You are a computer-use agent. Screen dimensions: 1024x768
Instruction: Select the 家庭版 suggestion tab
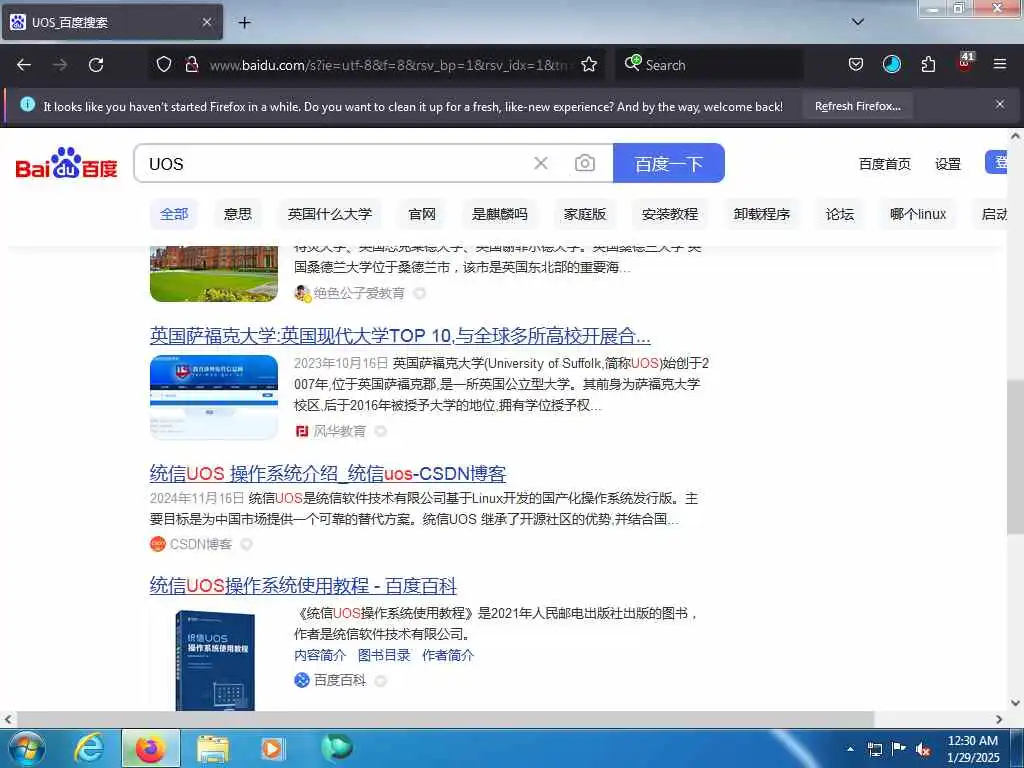pyautogui.click(x=585, y=214)
